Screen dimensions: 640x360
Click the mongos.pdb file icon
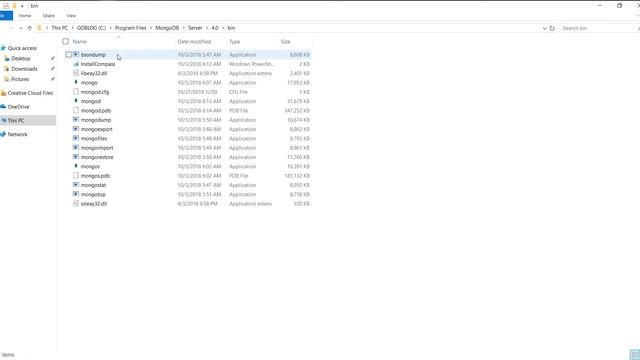[x=76, y=176]
